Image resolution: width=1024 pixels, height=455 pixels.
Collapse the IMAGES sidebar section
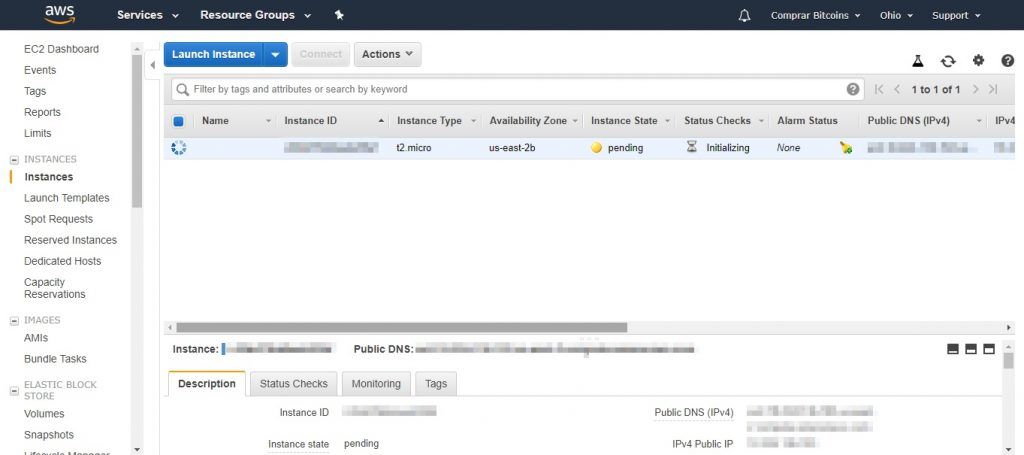tap(14, 321)
